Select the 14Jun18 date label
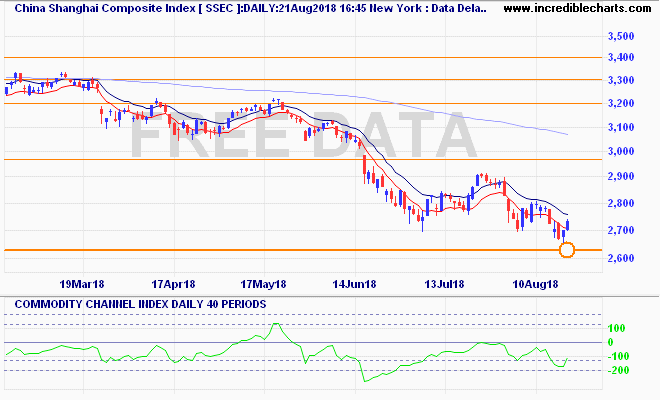The image size is (660, 400). click(354, 284)
